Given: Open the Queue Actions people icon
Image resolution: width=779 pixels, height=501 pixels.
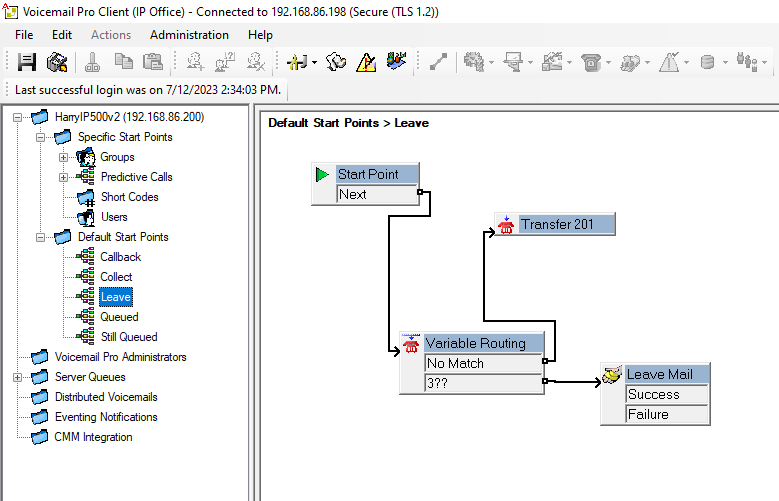Looking at the screenshot, I should (x=747, y=62).
